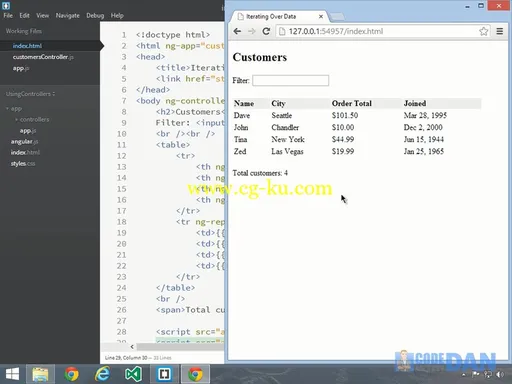Open the Debug menu in Brackets
This screenshot has width=512, height=384.
95,15
